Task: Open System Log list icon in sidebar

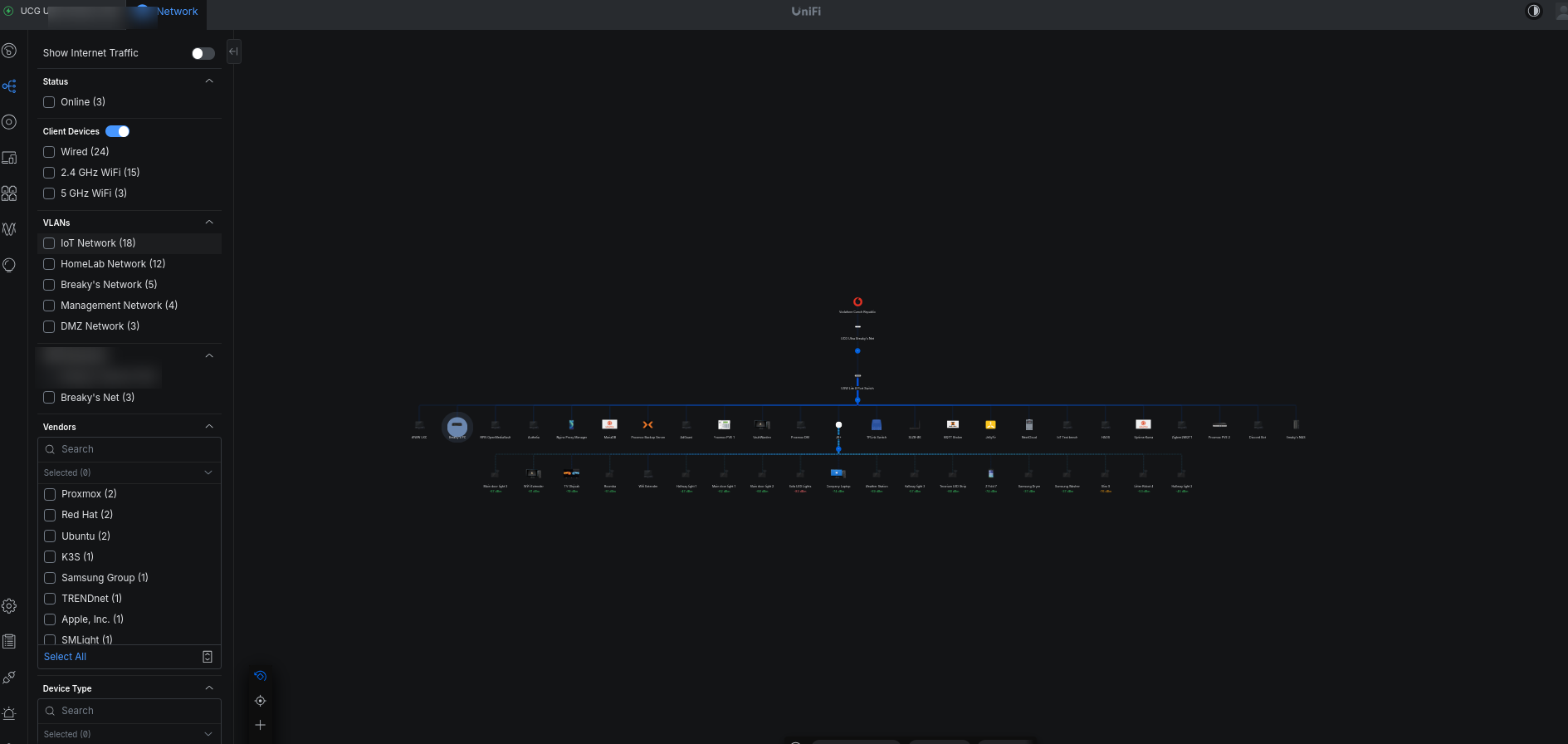Action: click(x=9, y=641)
